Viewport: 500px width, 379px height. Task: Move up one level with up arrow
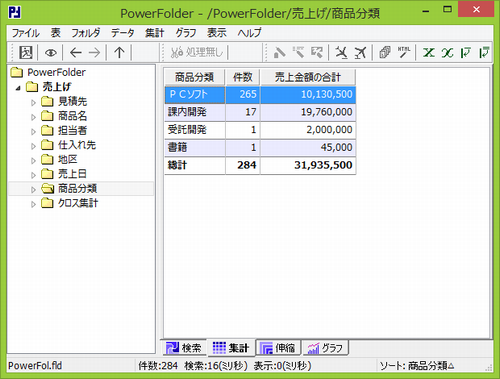pyautogui.click(x=119, y=52)
